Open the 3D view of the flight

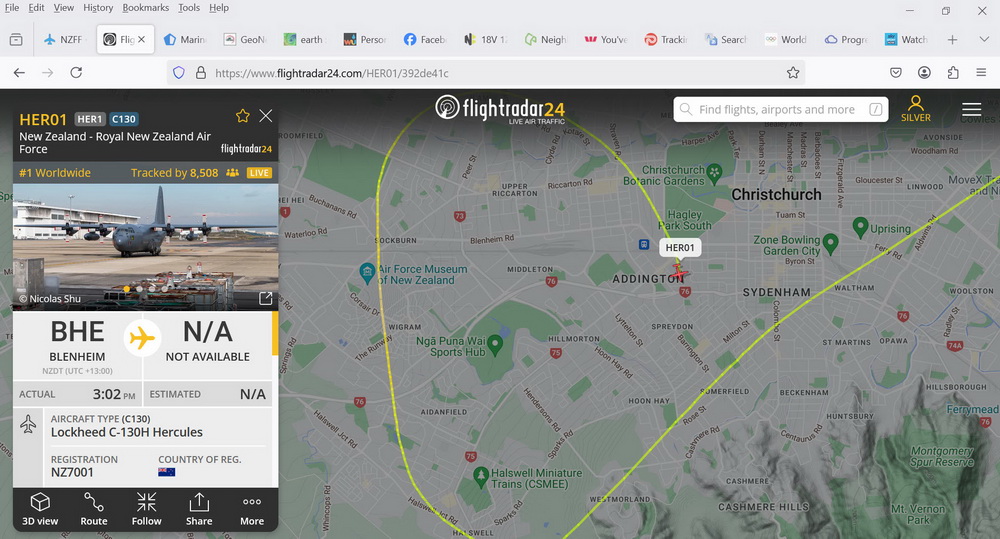point(40,509)
